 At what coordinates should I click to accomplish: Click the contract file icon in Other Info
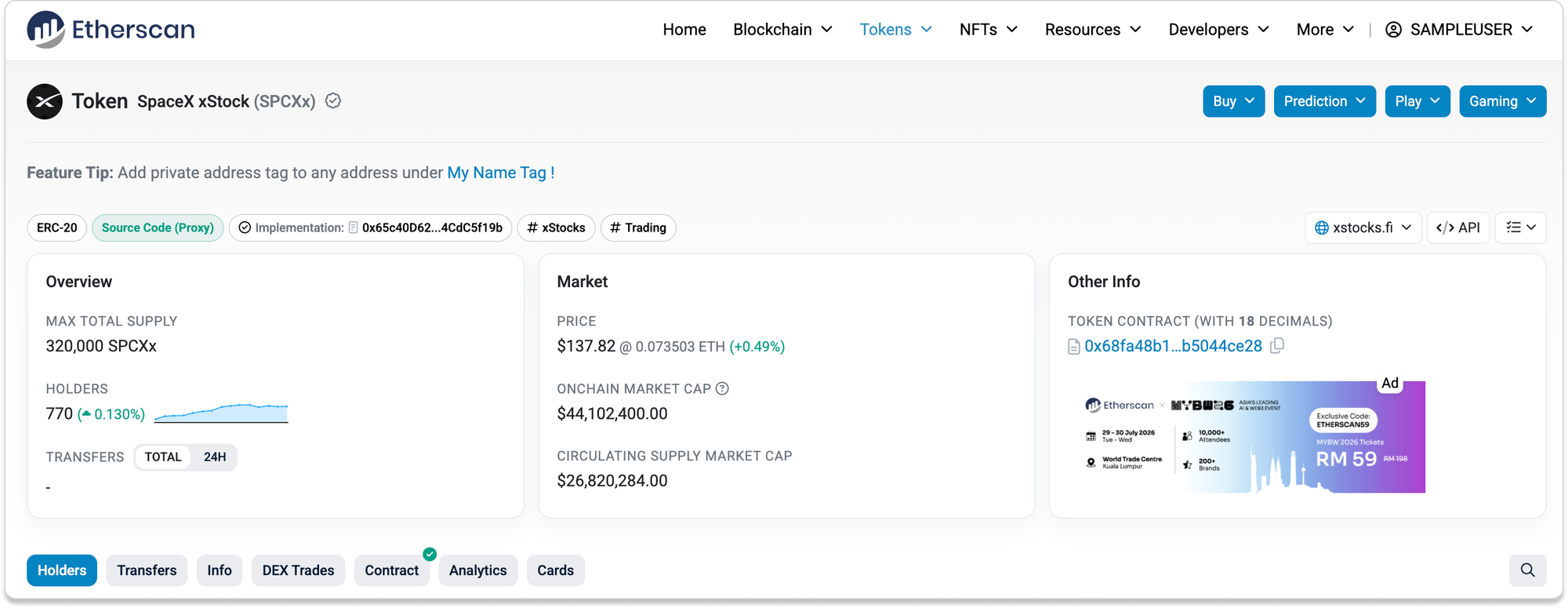[1074, 347]
